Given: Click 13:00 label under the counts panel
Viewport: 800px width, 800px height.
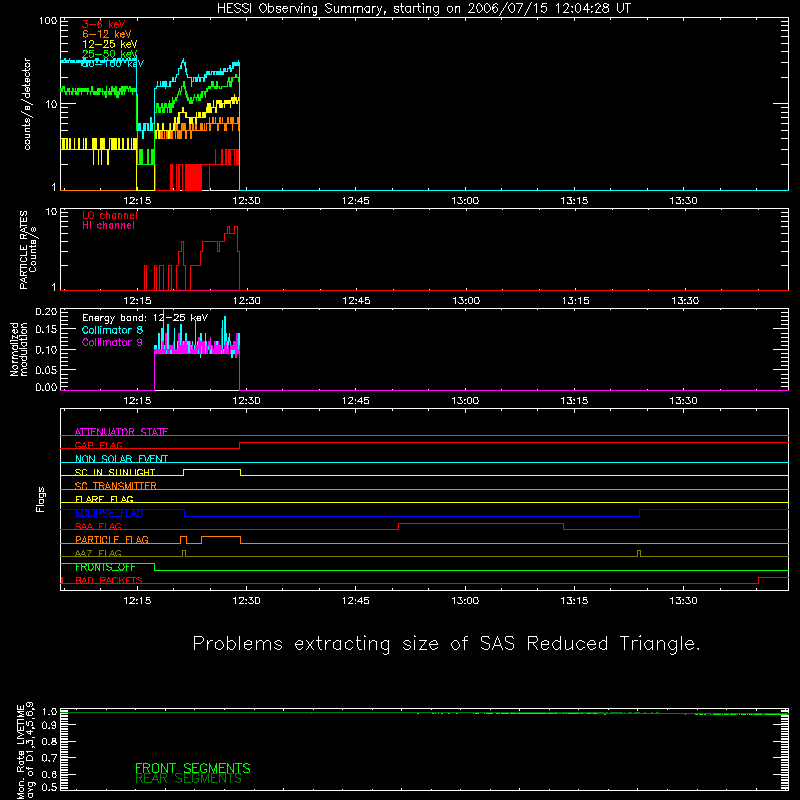Looking at the screenshot, I should 465,201.
